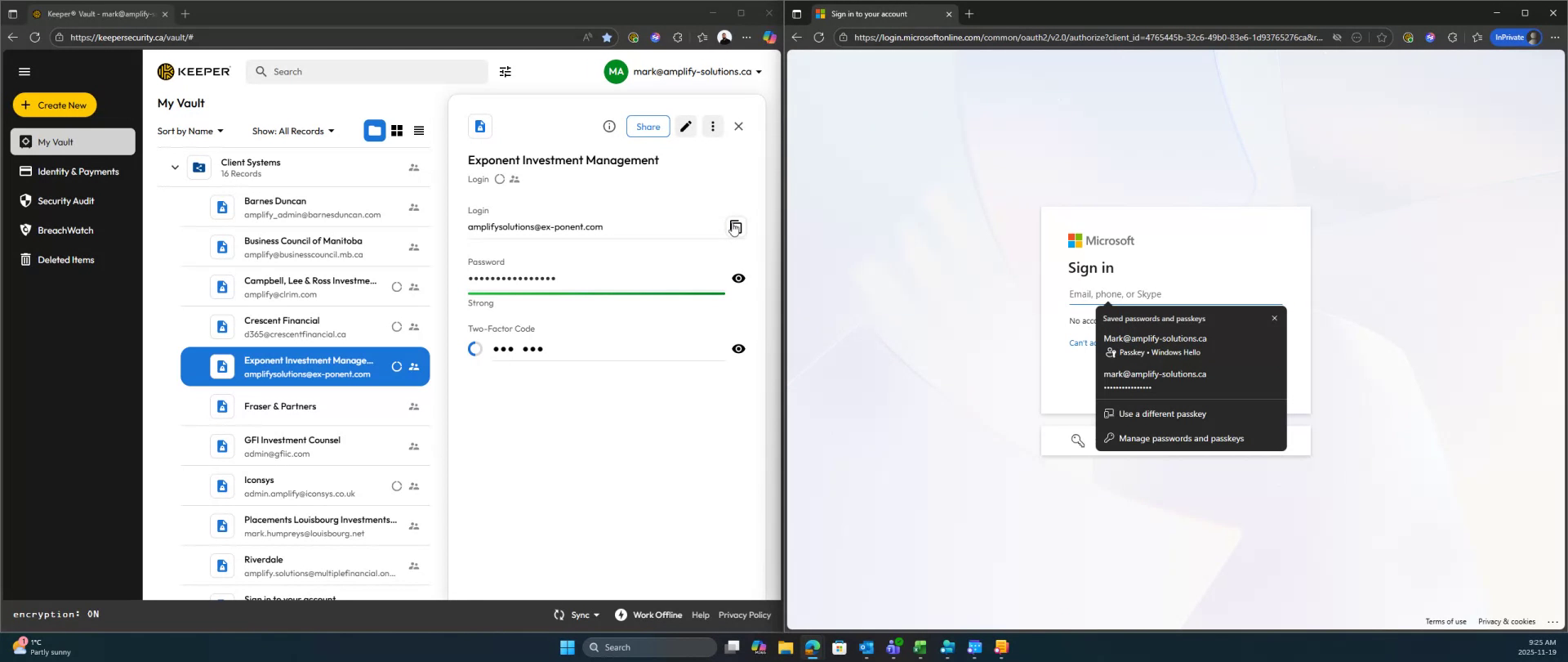Screen dimensions: 1568x662
Task: Select saved password mark@amplify-solutions.ca
Action: click(x=1191, y=380)
